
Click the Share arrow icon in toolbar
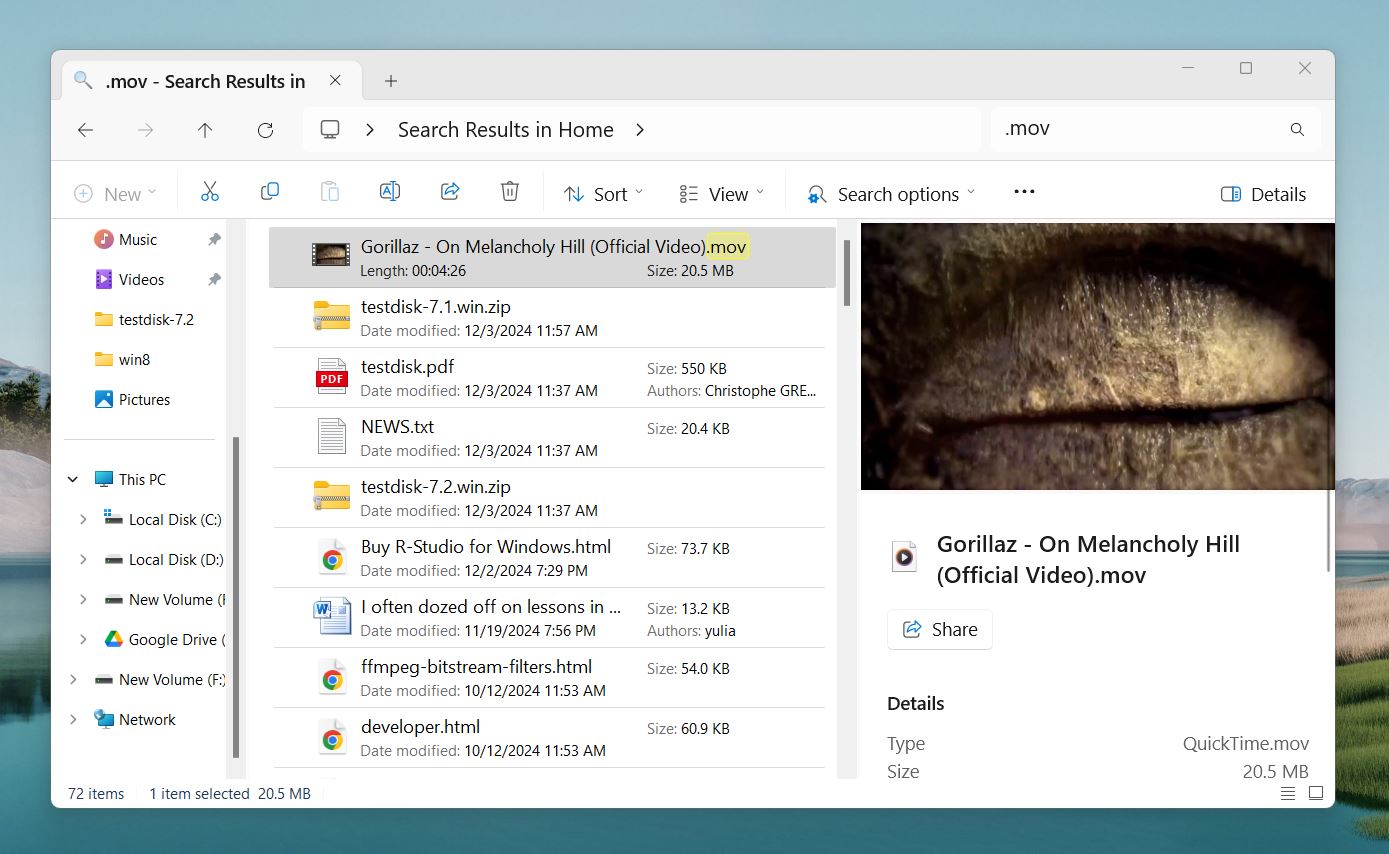coord(450,192)
